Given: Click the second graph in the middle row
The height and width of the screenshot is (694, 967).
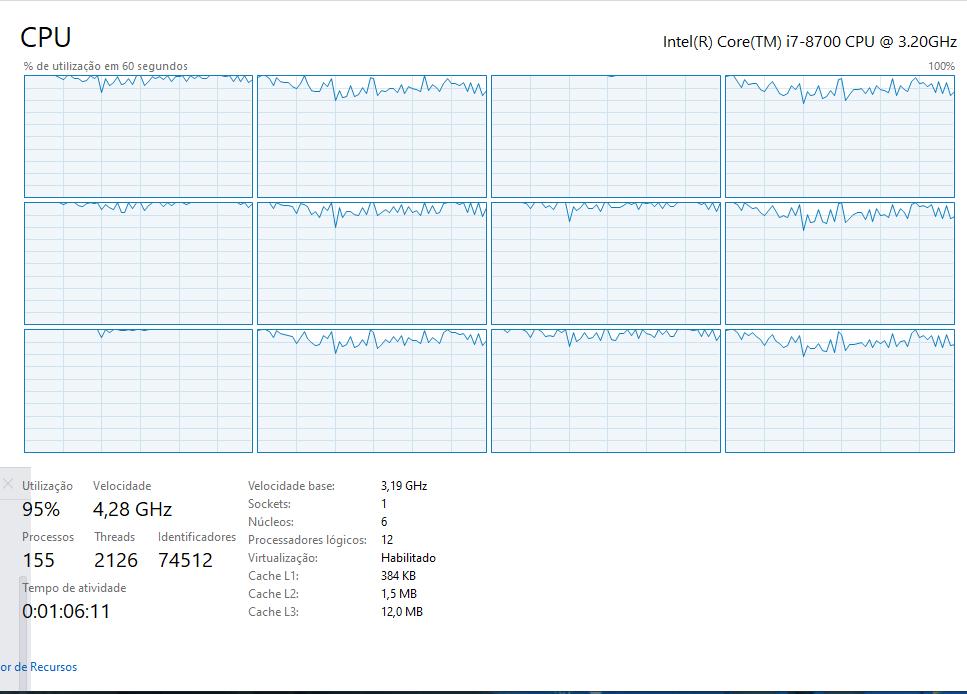Looking at the screenshot, I should click(371, 263).
